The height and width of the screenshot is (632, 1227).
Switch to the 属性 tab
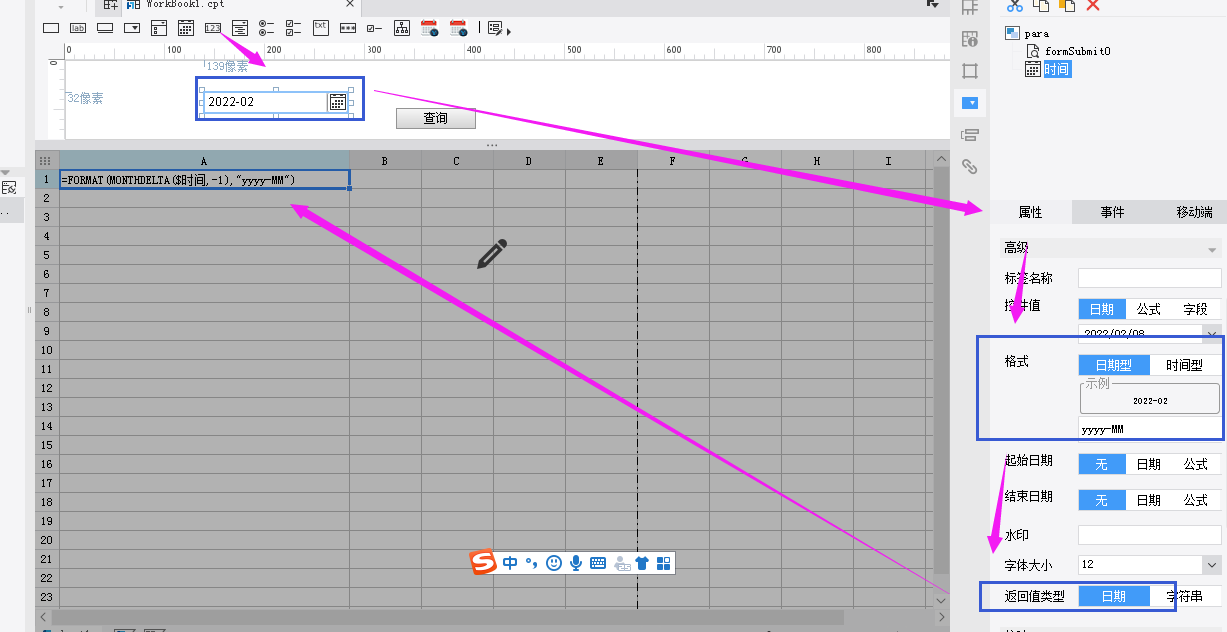[x=1030, y=212]
